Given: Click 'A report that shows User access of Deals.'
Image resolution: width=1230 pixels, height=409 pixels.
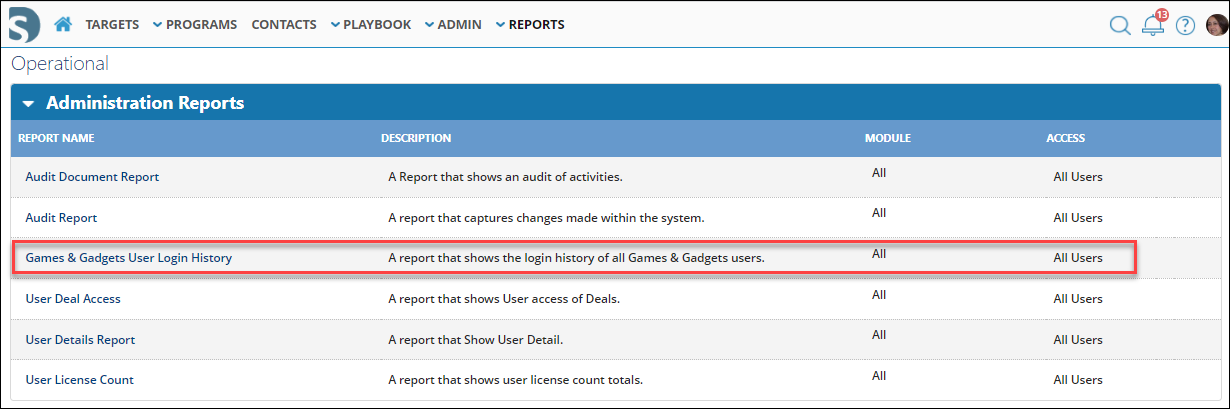Looking at the screenshot, I should point(504,299).
